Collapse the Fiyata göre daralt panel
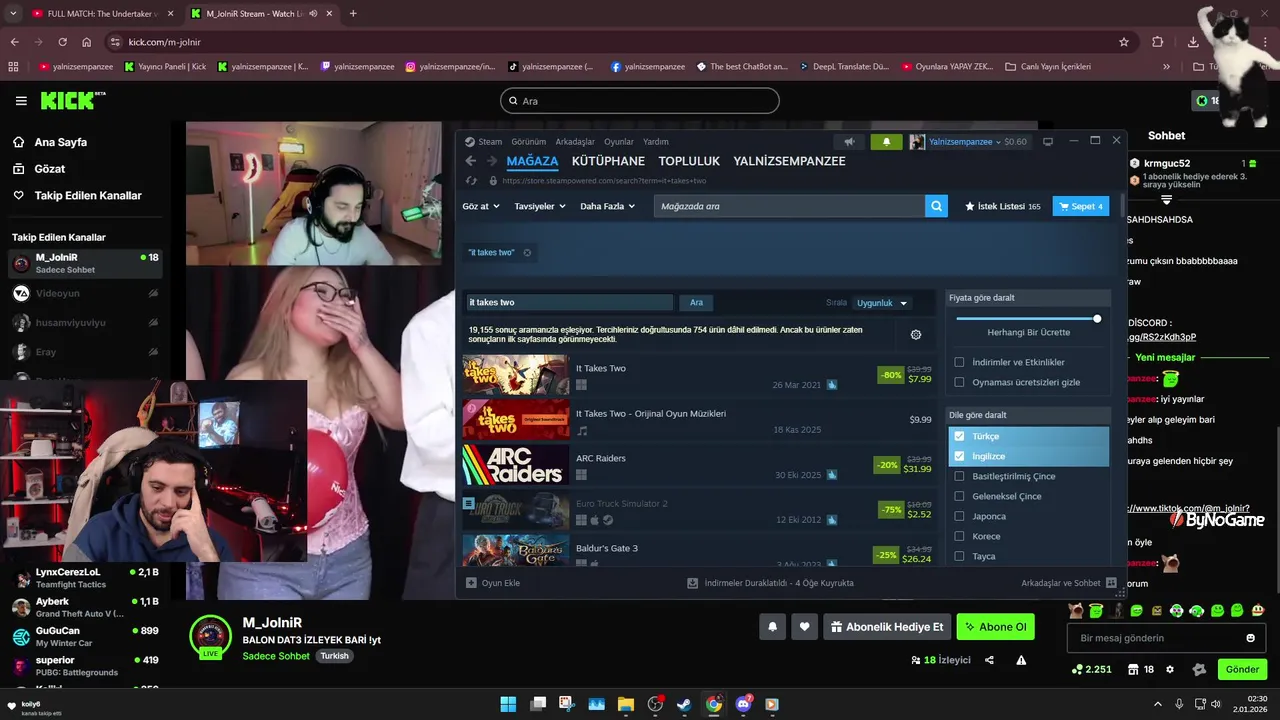Screen dimensions: 1280x720 (1028, 298)
